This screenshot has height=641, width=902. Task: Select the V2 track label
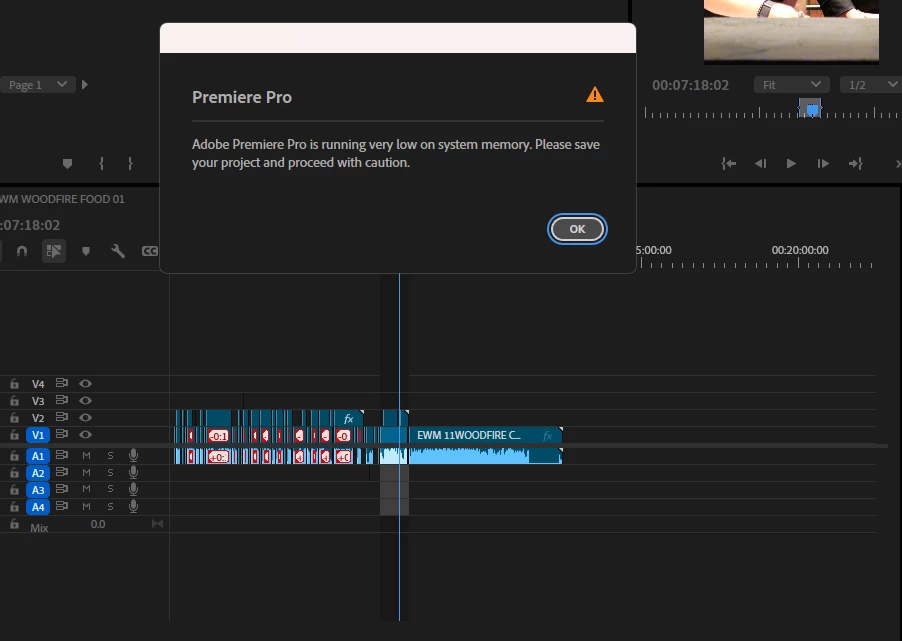pos(38,418)
